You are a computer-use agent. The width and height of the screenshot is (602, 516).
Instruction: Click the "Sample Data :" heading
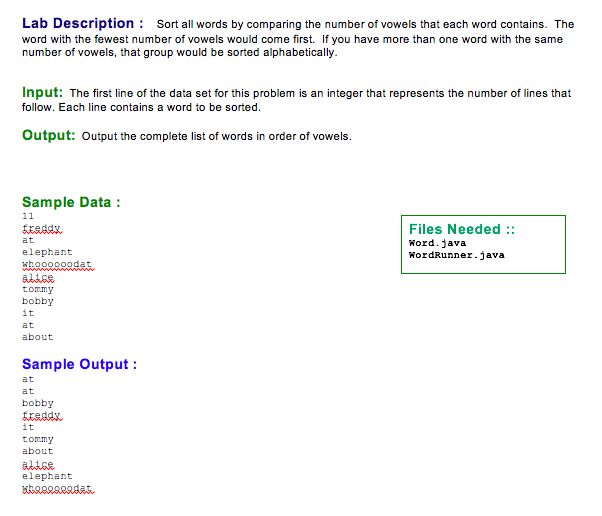(x=71, y=202)
